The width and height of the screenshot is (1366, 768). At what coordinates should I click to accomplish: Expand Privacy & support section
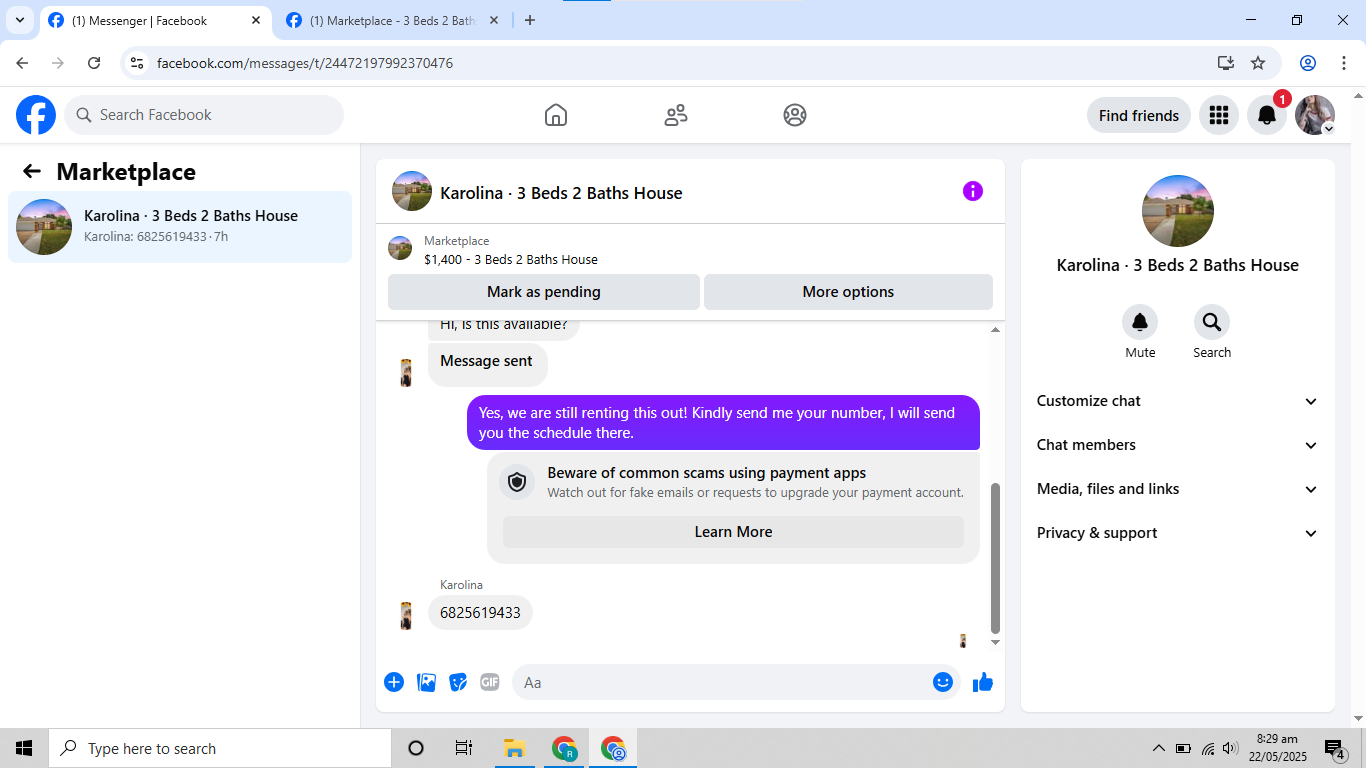1178,533
